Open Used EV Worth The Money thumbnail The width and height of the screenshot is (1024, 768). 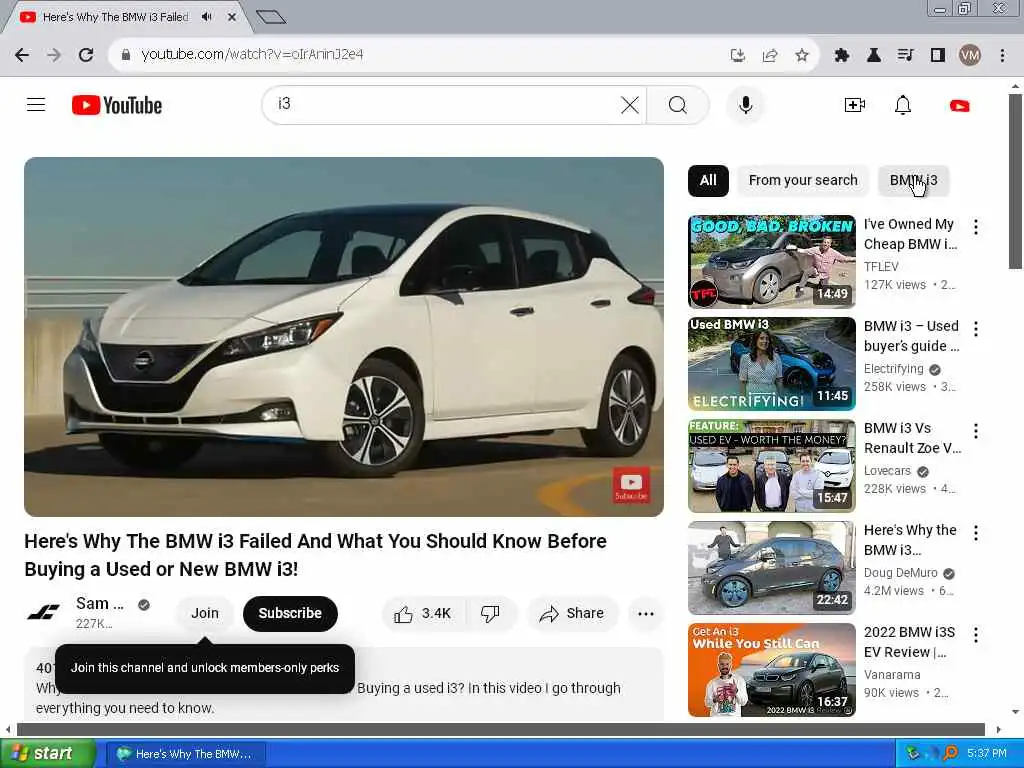click(x=771, y=466)
